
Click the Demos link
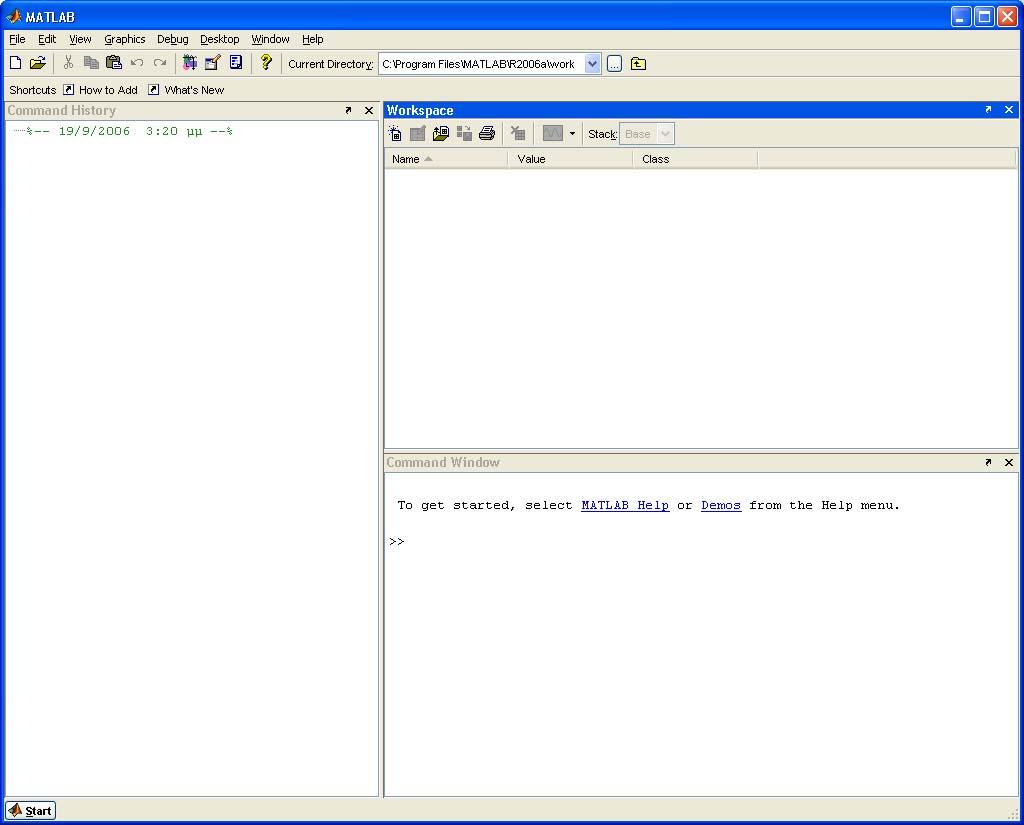[x=721, y=505]
